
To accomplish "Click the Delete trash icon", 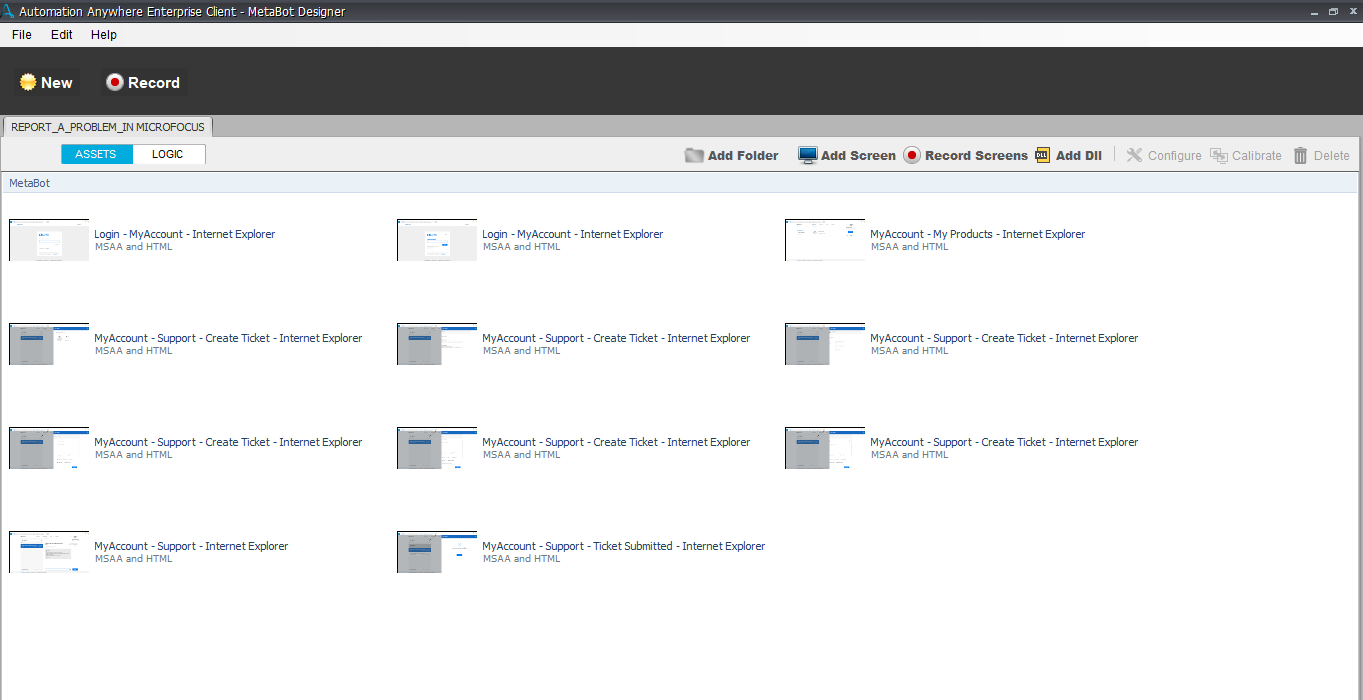I will pos(1300,155).
